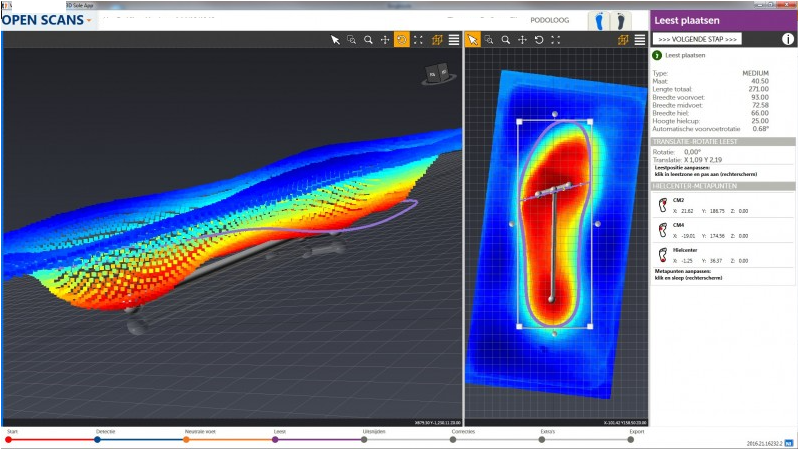Select the rotate tool in the 3D view toolbar
The height and width of the screenshot is (449, 798).
(401, 40)
